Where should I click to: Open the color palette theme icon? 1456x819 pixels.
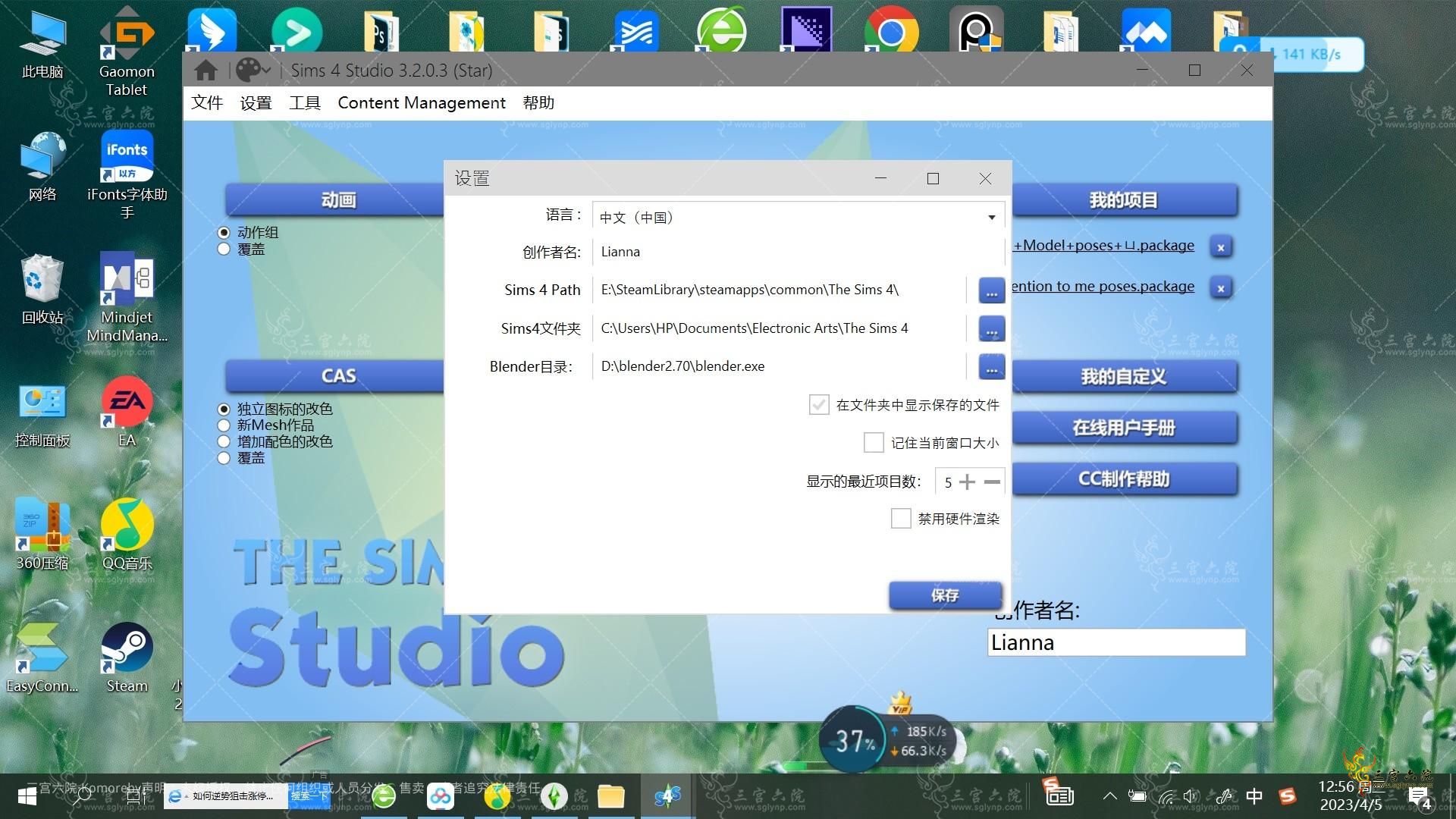pos(246,71)
